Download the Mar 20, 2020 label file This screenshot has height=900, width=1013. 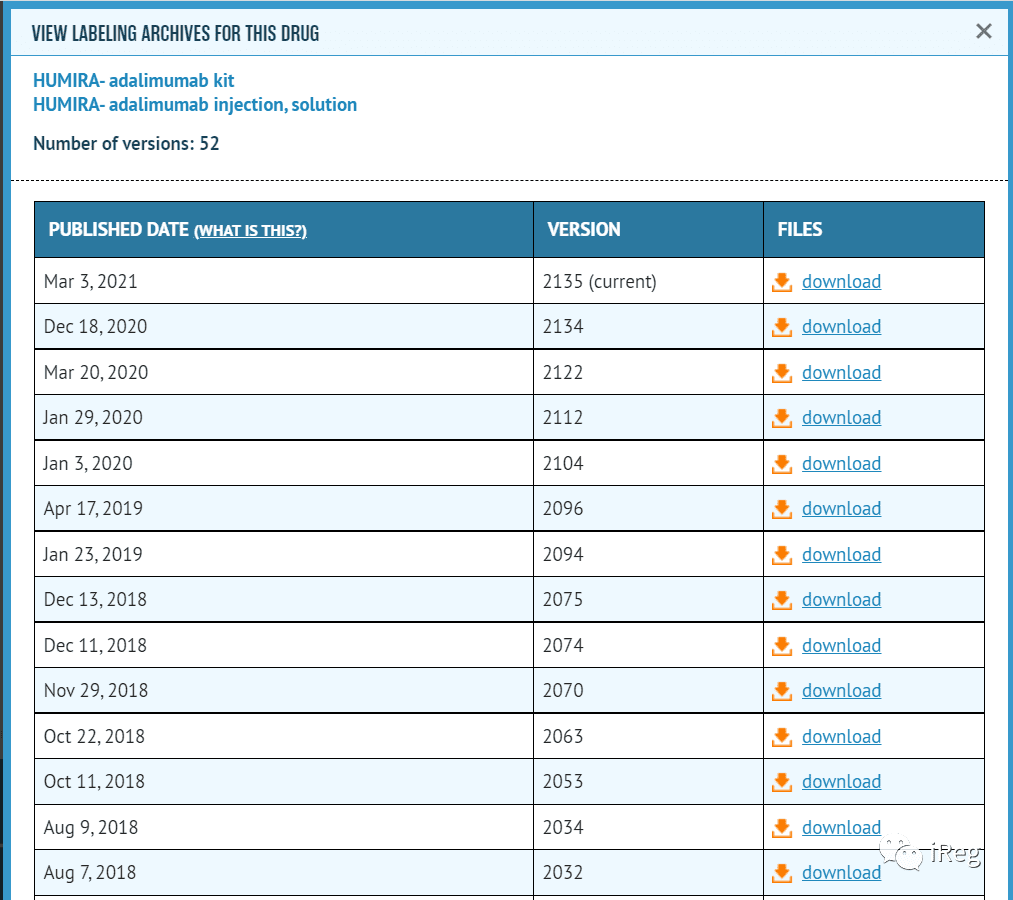(x=841, y=373)
